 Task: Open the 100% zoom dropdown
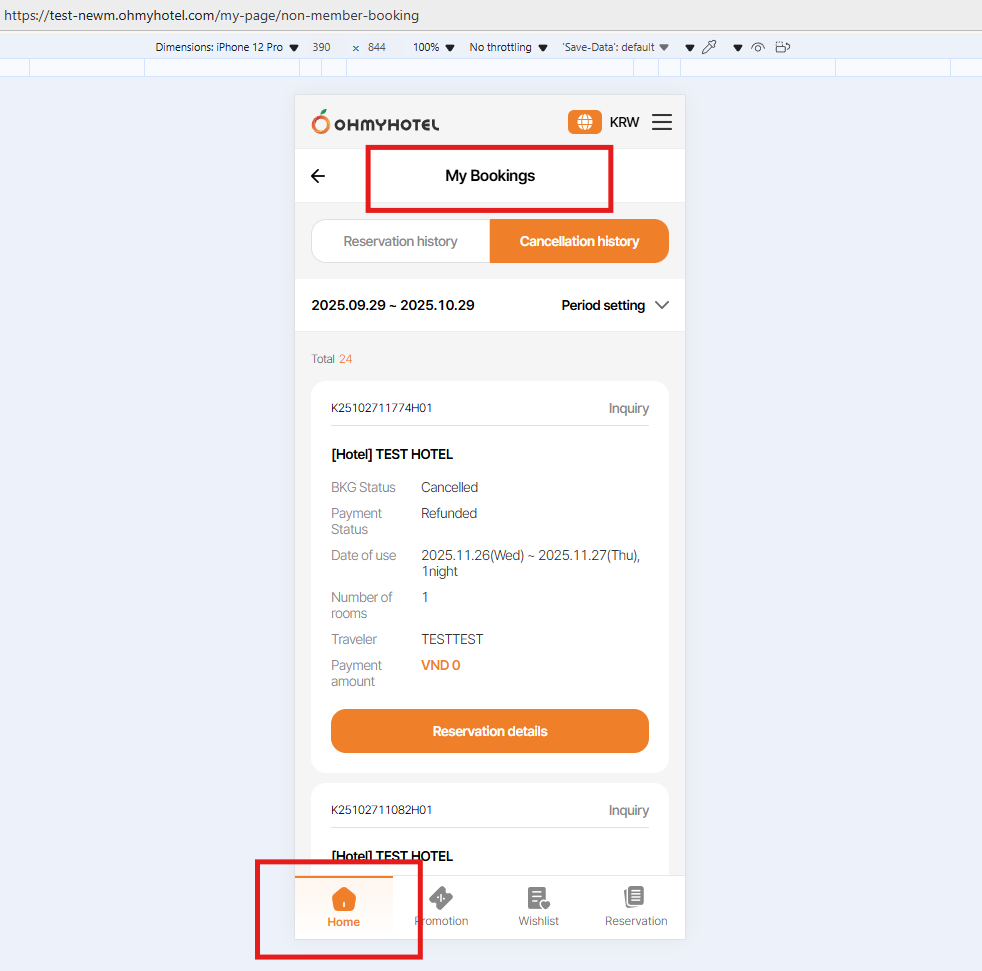433,47
